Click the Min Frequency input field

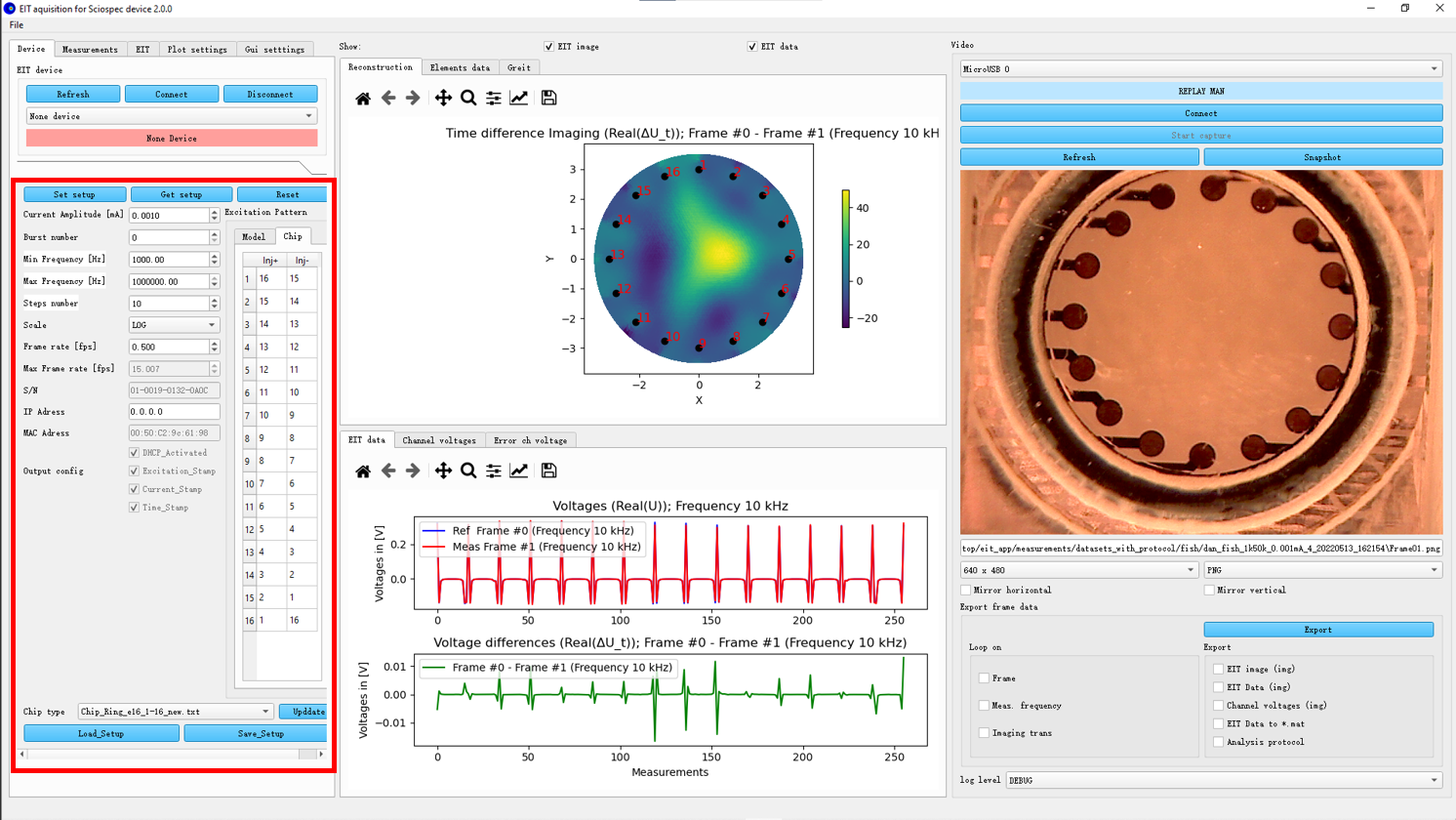tap(169, 260)
